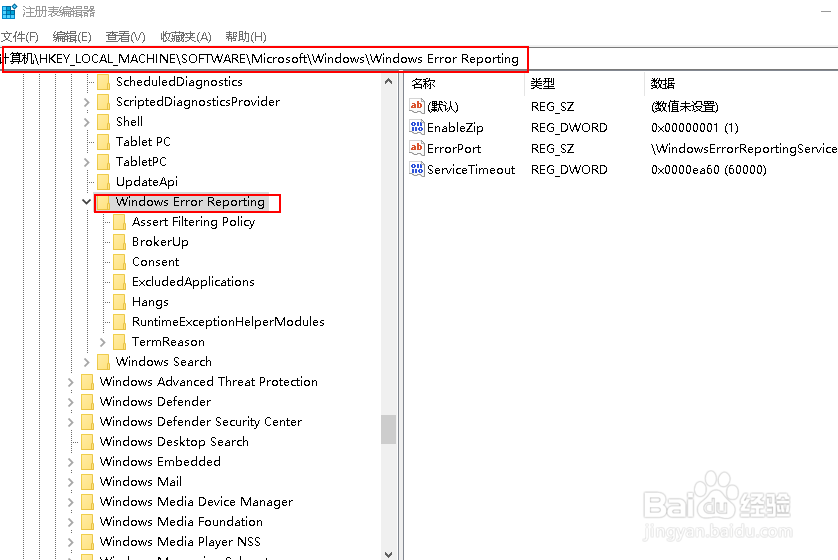
Task: Click the 0x00000001 (1) data cell
Action: click(x=695, y=128)
